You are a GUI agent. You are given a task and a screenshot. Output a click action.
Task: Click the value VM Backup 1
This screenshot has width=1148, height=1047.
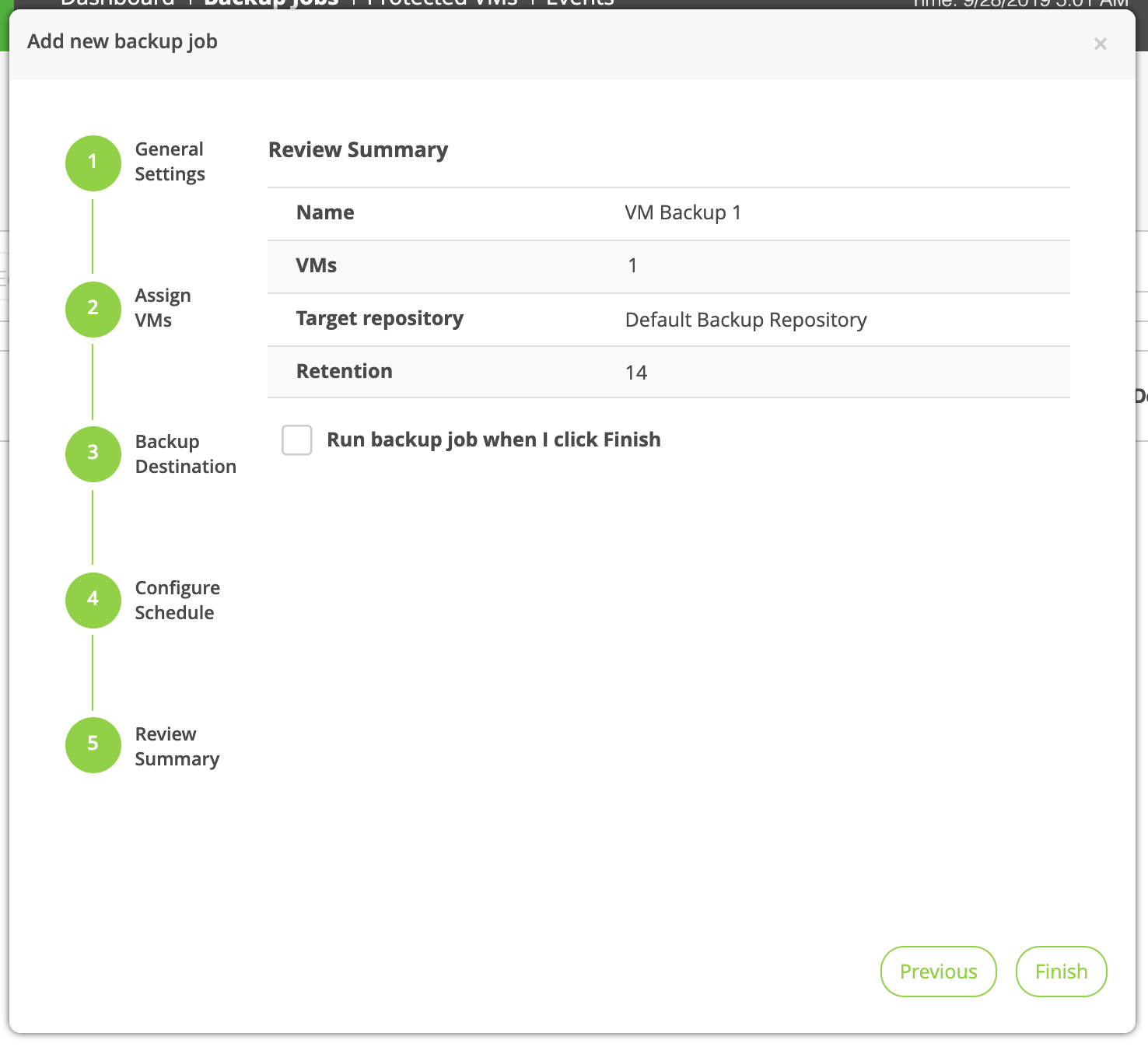tap(683, 212)
